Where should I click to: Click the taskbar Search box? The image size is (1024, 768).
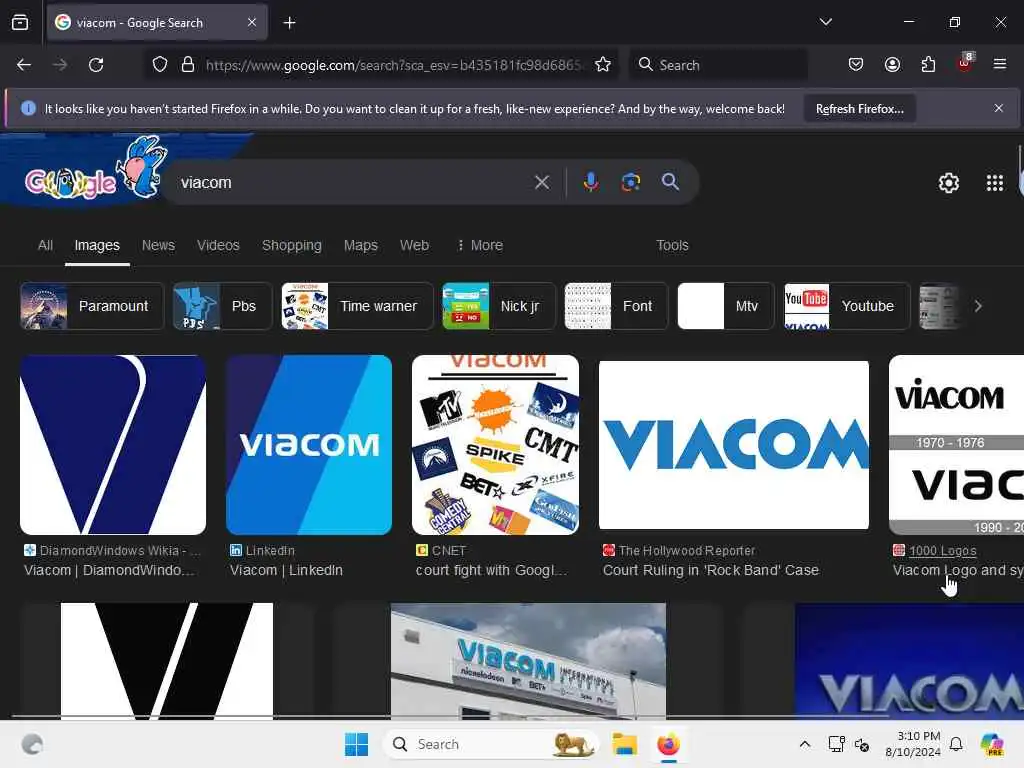[491, 744]
